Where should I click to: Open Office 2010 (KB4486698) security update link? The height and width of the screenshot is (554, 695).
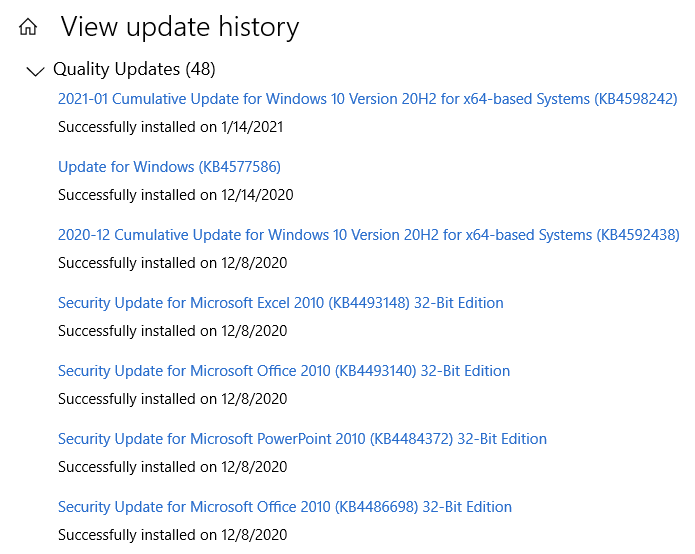(x=284, y=507)
